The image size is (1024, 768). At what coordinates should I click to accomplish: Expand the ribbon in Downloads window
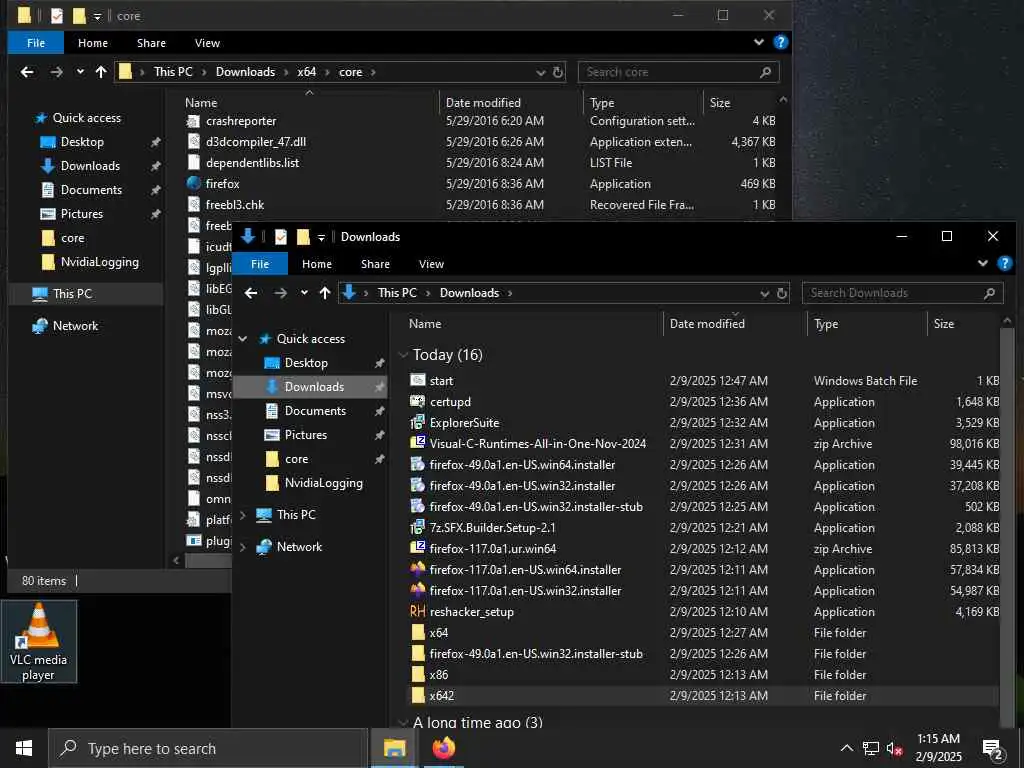tap(983, 263)
